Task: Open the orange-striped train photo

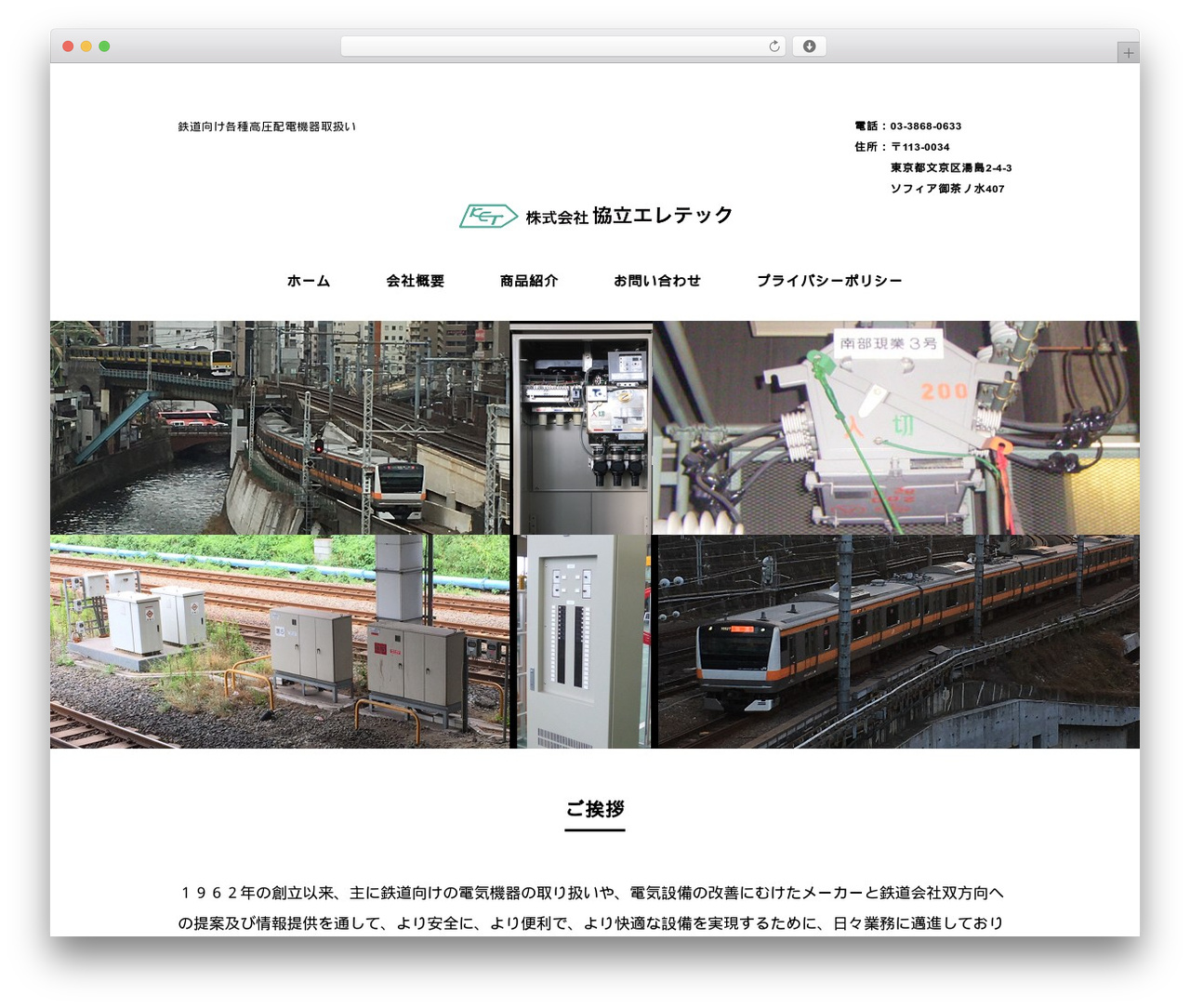Action: tap(899, 642)
